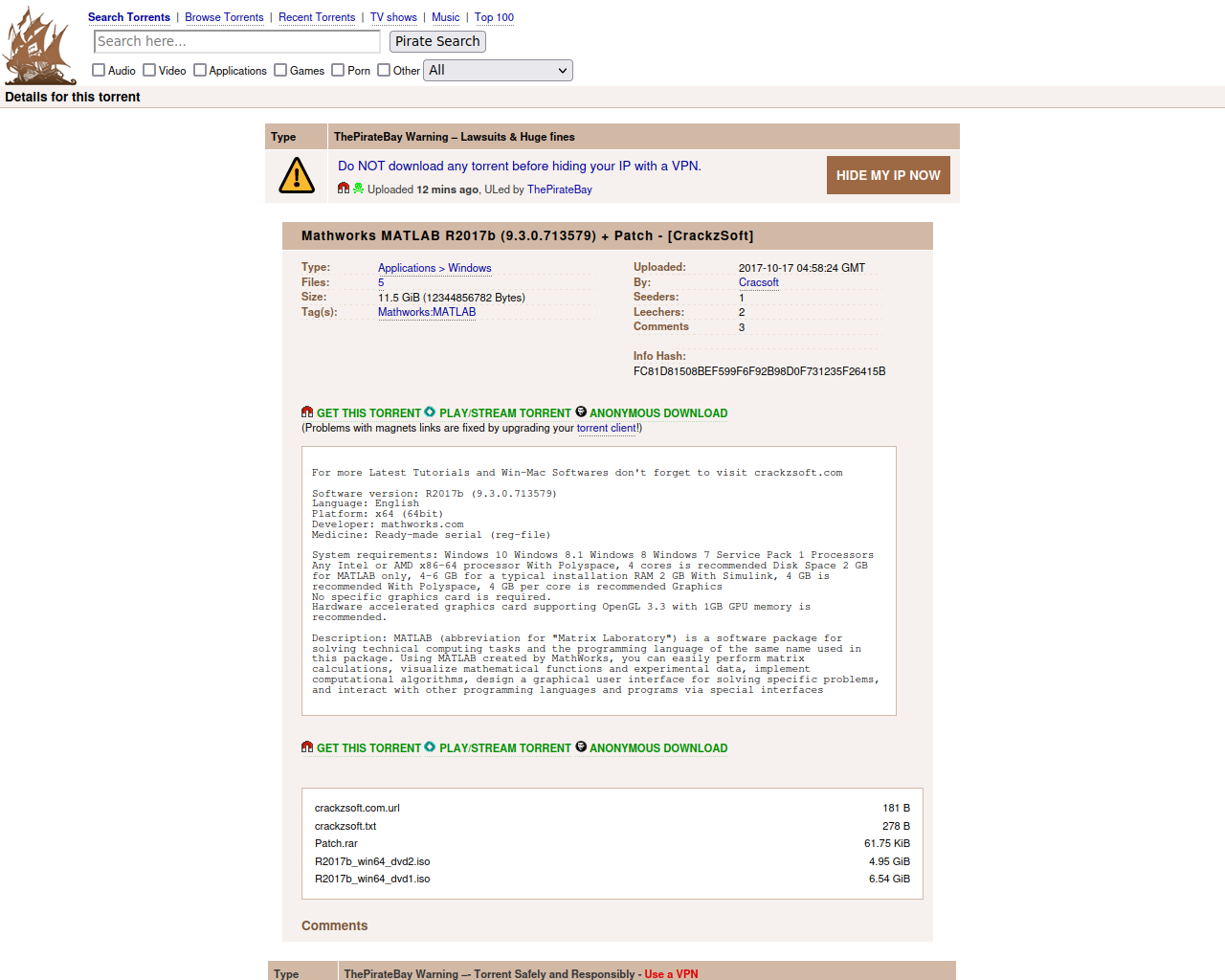
Task: Click the 6.54 GiB file size
Action: (889, 879)
